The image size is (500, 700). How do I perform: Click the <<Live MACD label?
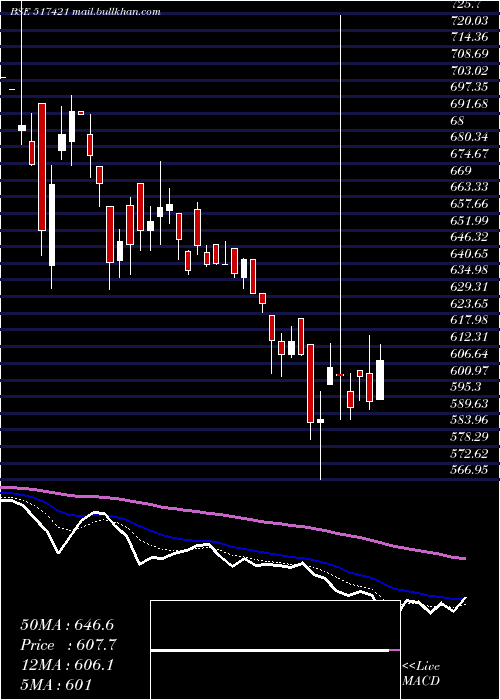click(421, 674)
